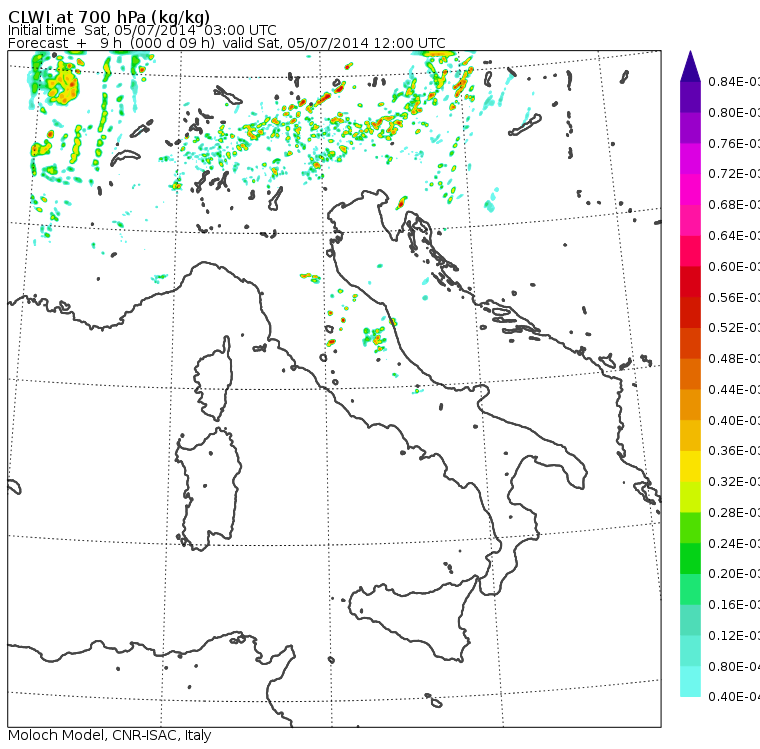This screenshot has height=749, width=760.
Task: Click the 0.12E-03 legend label
Action: (x=734, y=636)
